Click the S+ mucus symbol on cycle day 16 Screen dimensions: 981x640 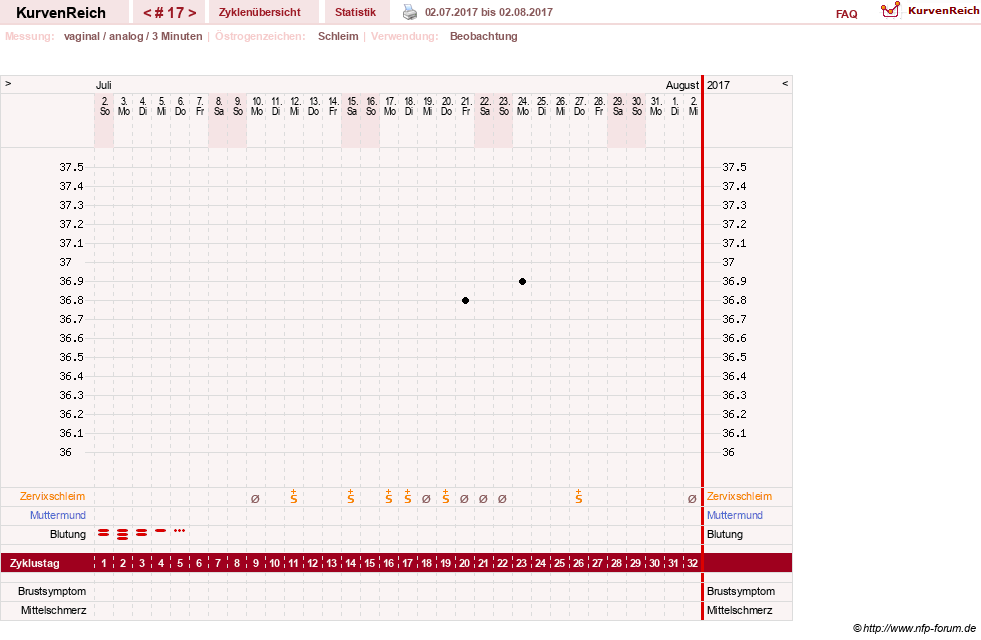click(x=389, y=497)
